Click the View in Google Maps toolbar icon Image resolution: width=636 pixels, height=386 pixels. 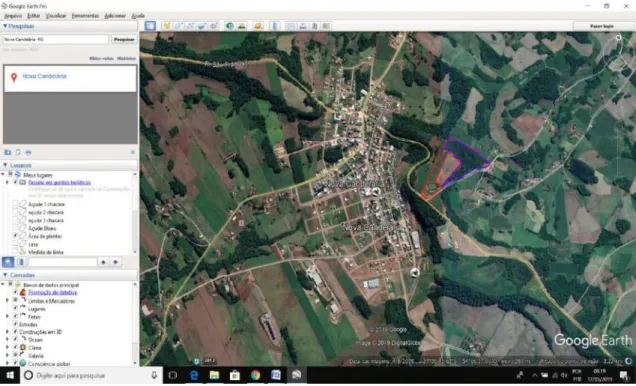coord(326,26)
